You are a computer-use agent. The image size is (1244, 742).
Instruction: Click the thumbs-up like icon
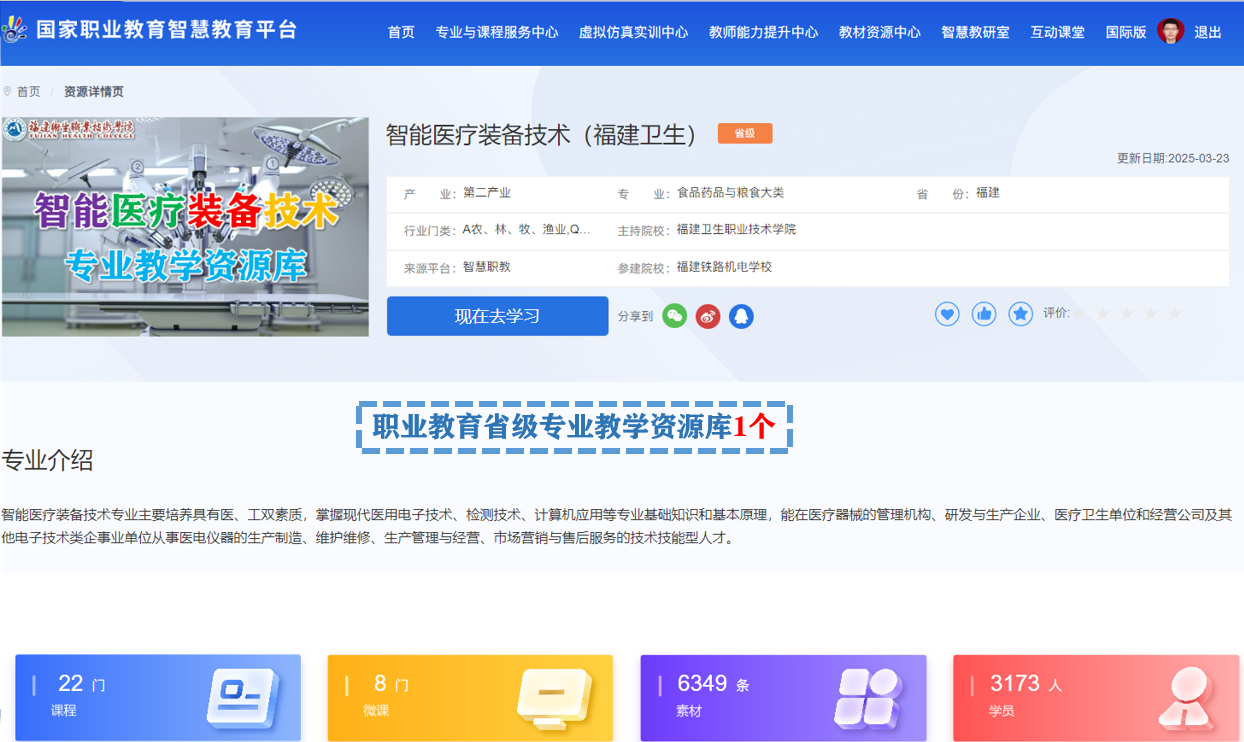tap(984, 314)
